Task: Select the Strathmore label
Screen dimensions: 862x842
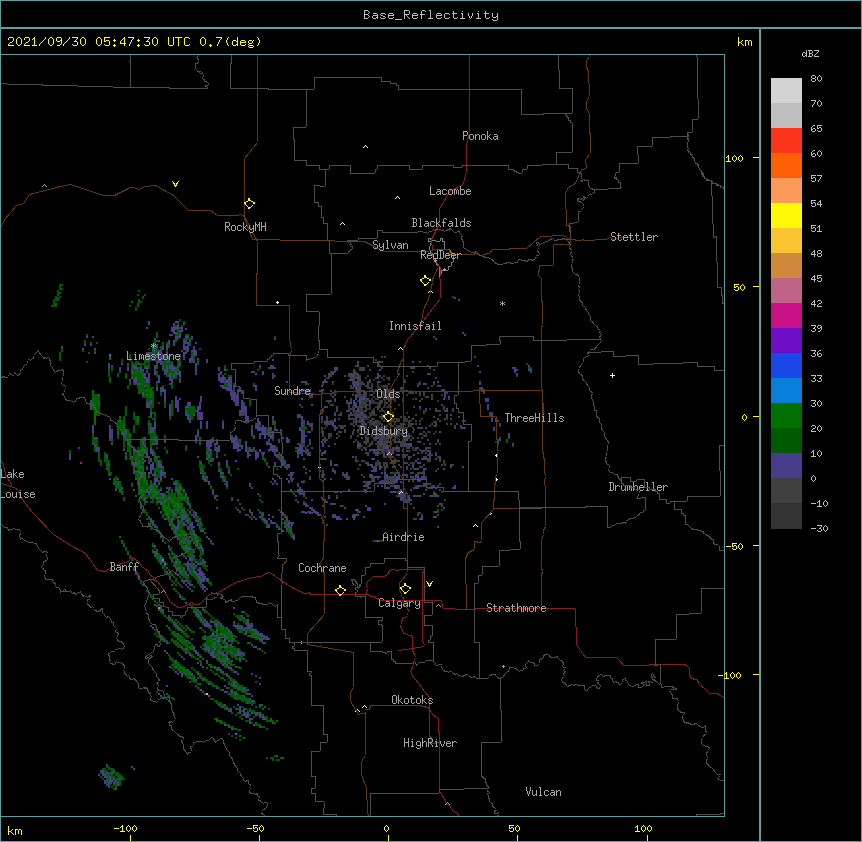Action: click(x=516, y=608)
